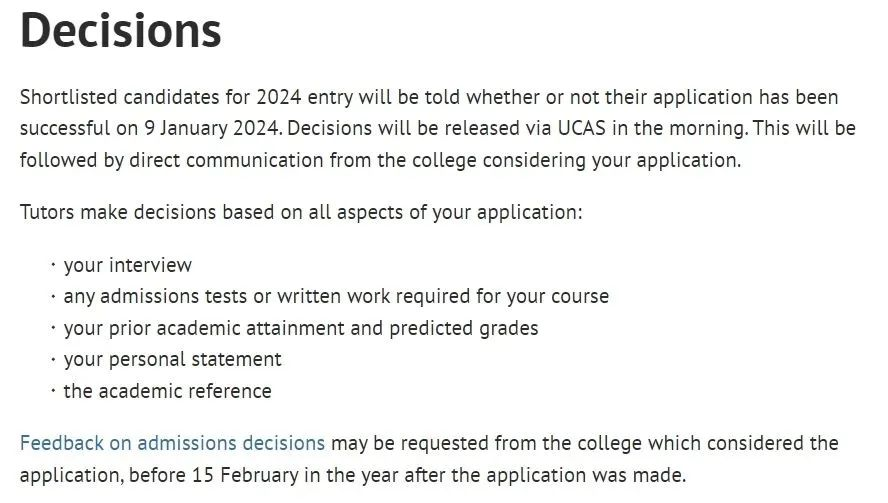Screen dimensions: 888x503
Task: Select the admissions tests or written work bullet
Action: click(x=336, y=296)
